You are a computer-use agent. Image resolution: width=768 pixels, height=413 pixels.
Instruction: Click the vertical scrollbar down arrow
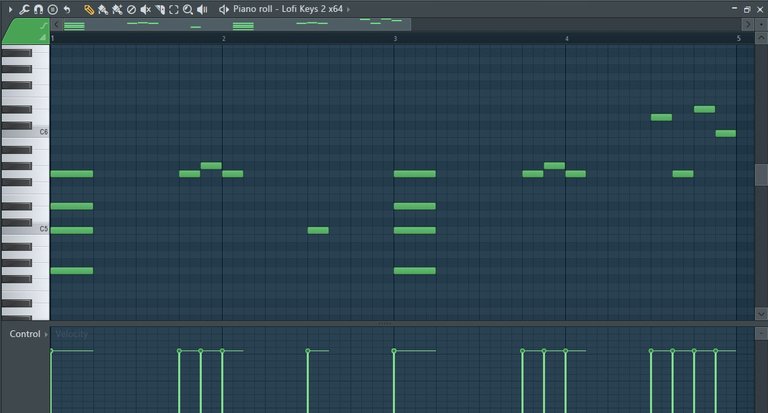pyautogui.click(x=761, y=314)
